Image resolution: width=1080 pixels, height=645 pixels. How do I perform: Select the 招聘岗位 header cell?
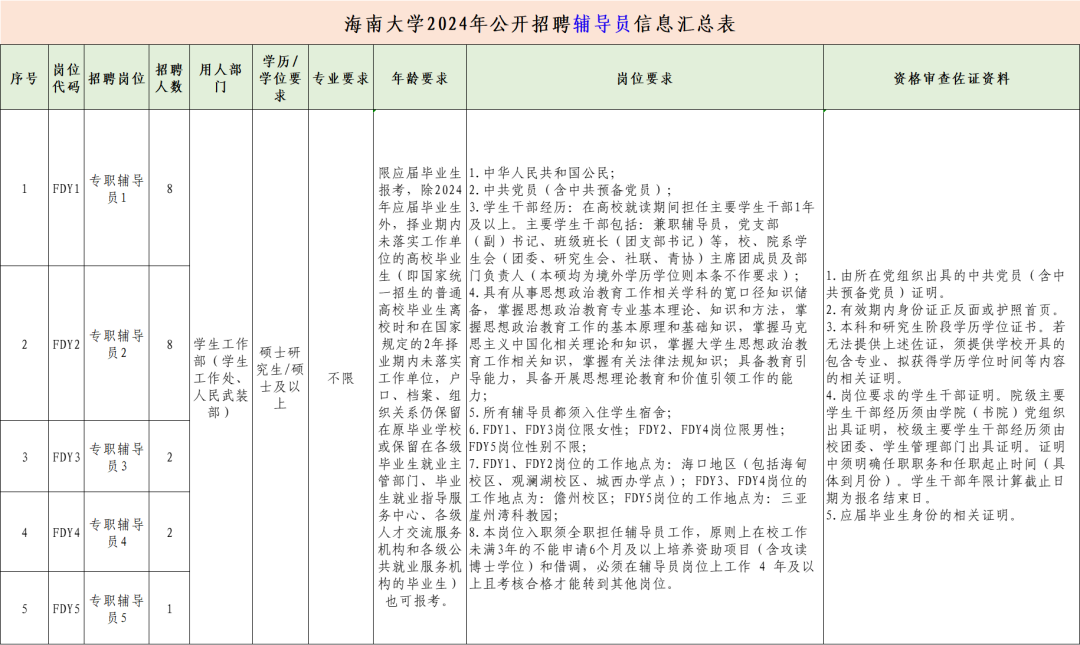point(117,78)
